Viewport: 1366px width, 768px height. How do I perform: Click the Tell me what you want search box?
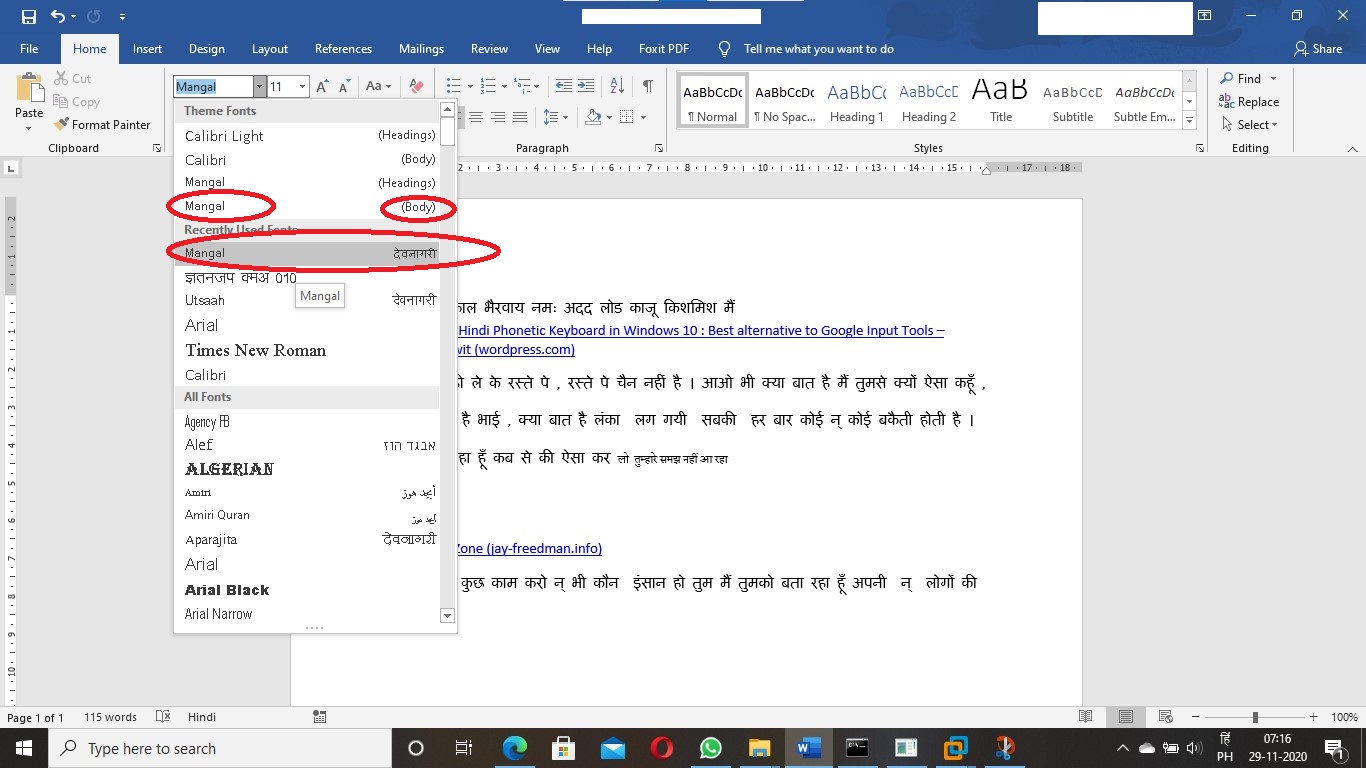818,48
